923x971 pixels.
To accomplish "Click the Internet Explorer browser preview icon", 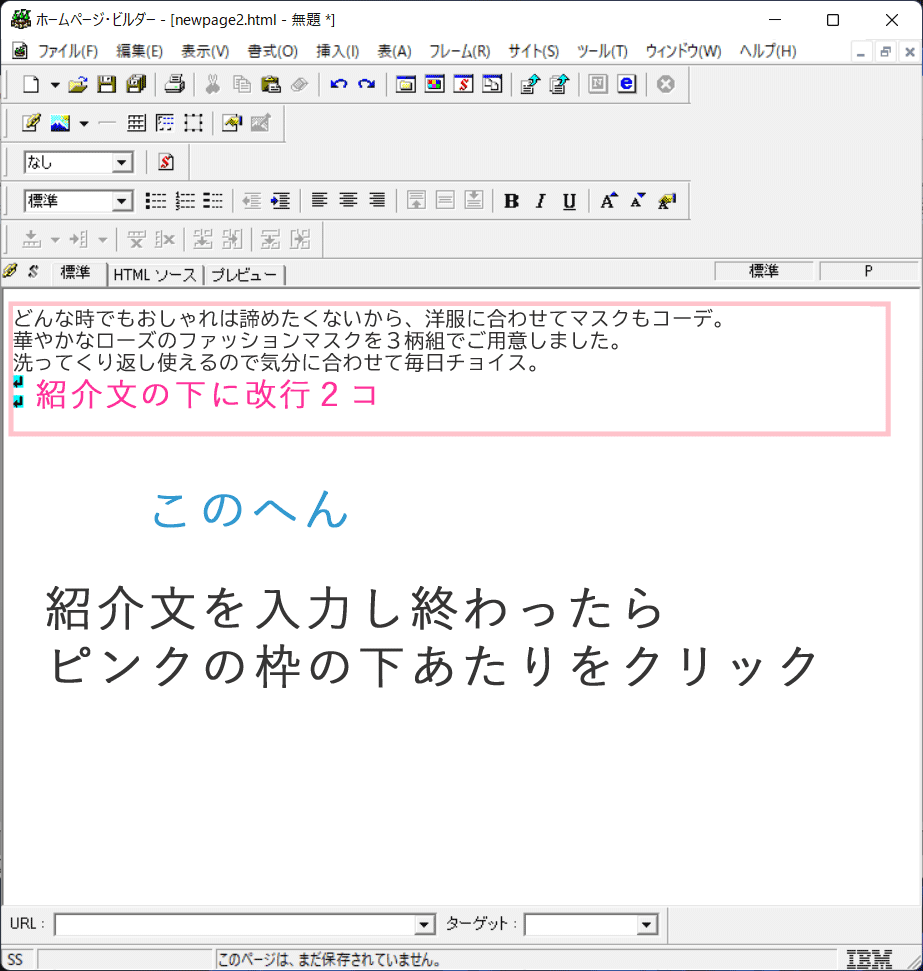I will [x=626, y=85].
